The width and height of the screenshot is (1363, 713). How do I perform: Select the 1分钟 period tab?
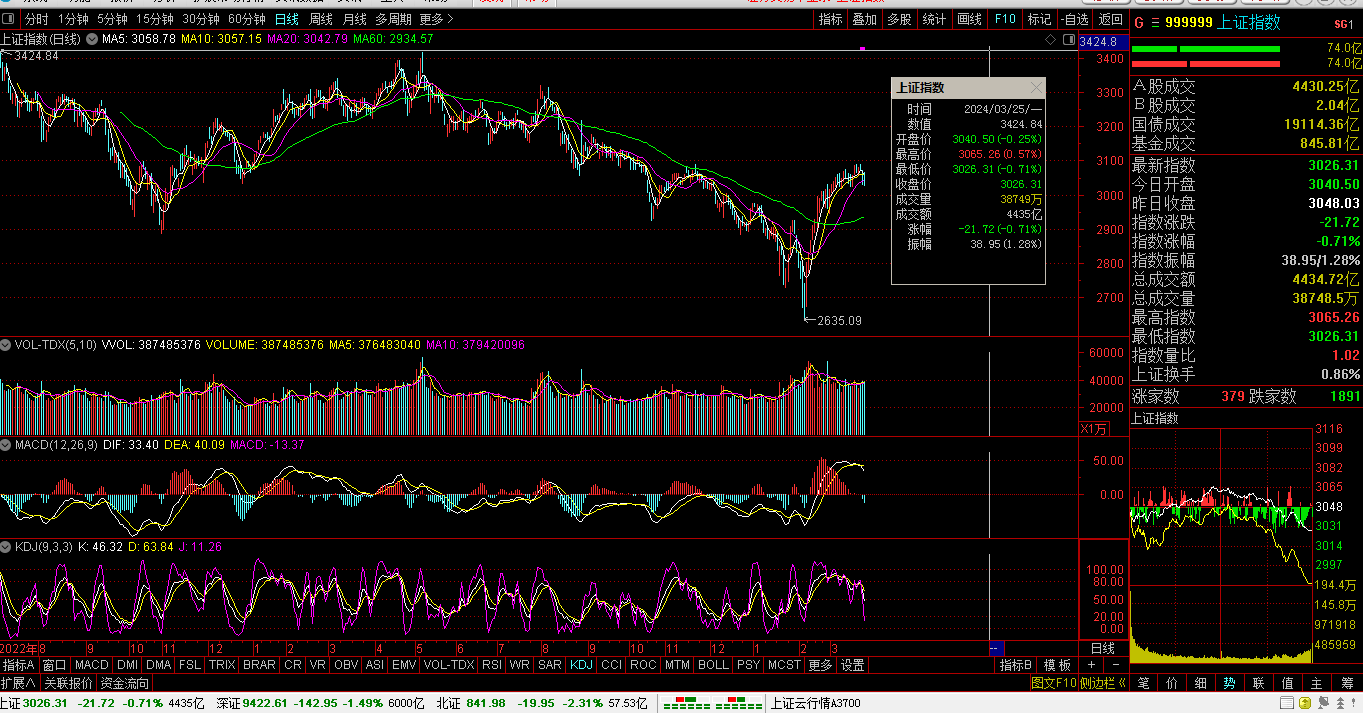point(73,19)
